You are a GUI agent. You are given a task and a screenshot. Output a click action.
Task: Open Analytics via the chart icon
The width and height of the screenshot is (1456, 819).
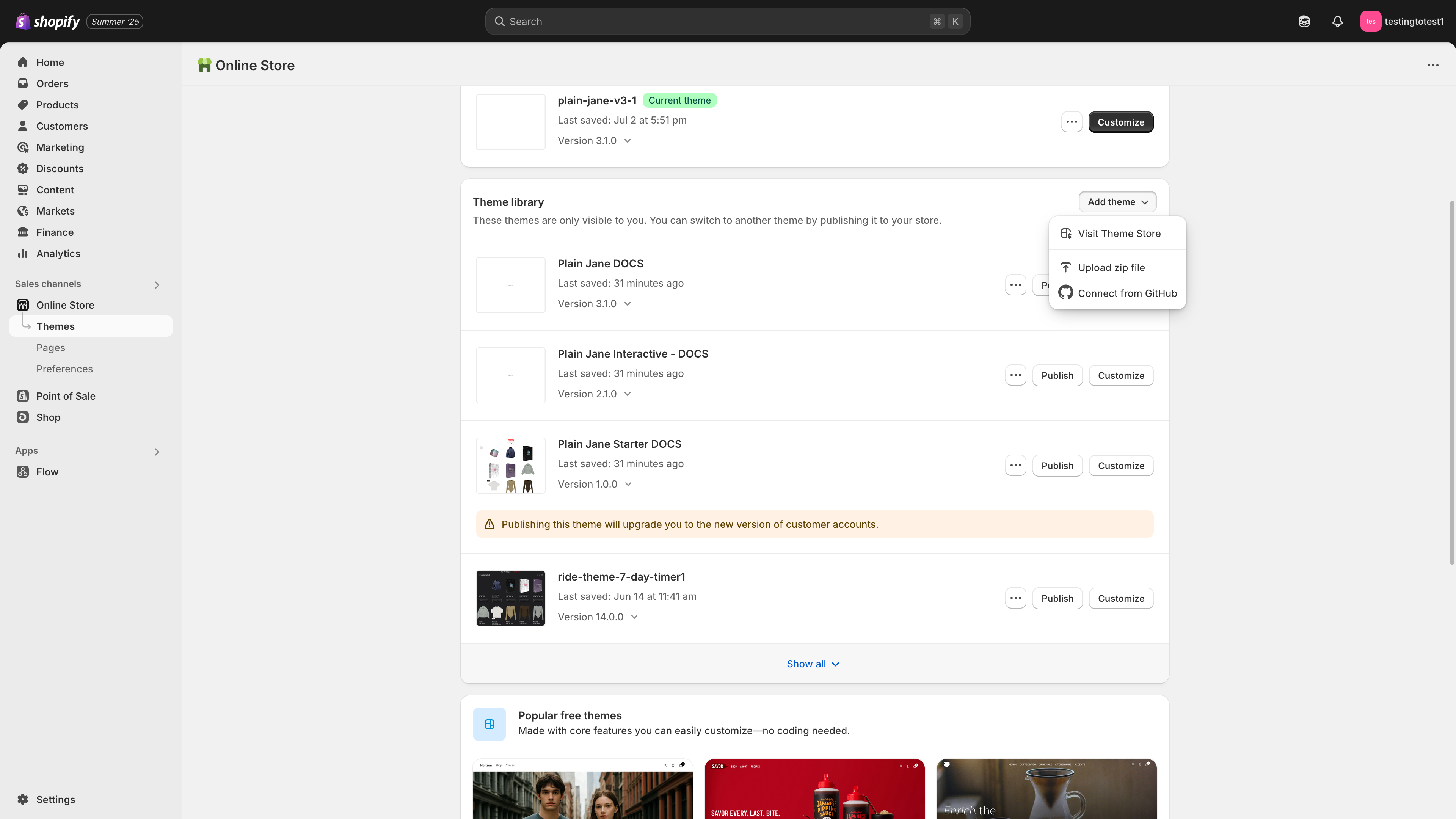tap(23, 253)
